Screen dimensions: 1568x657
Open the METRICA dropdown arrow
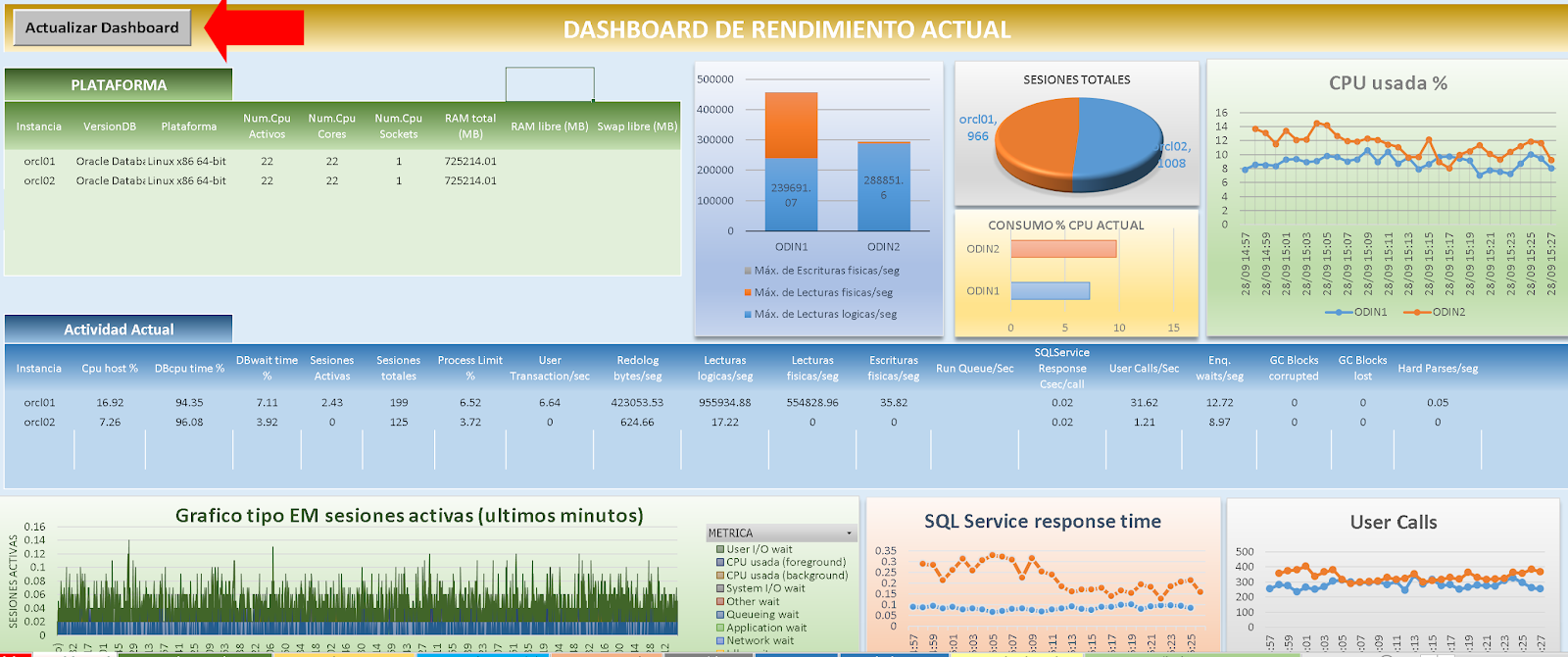[x=849, y=533]
